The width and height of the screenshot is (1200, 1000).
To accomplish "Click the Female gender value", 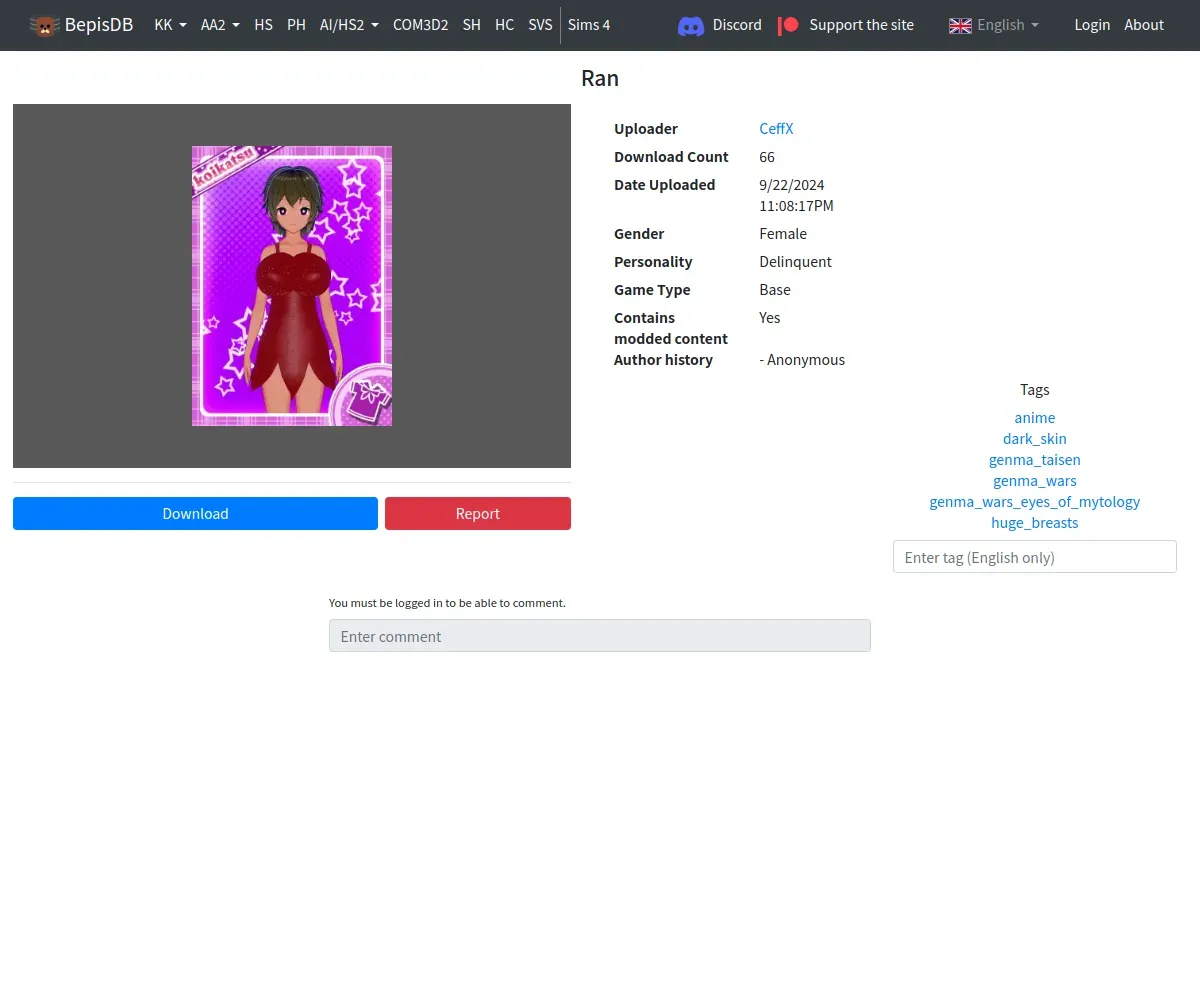I will [x=783, y=234].
